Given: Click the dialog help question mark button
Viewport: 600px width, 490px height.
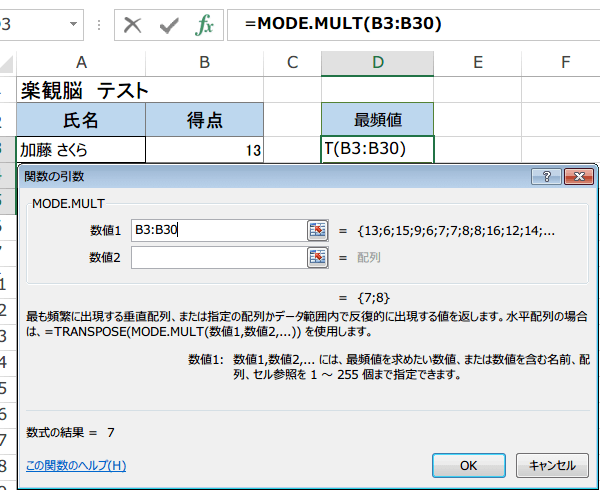Looking at the screenshot, I should point(546,177).
